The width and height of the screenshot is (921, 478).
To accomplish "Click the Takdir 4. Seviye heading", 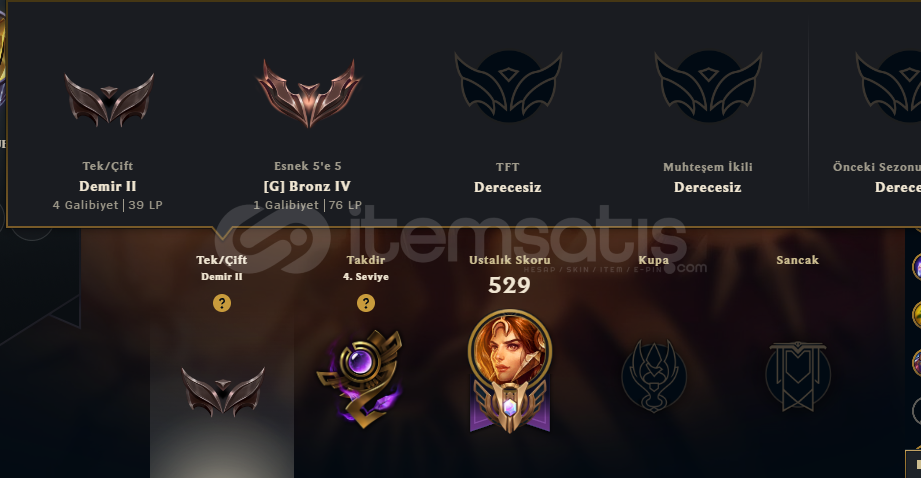I will tap(365, 267).
